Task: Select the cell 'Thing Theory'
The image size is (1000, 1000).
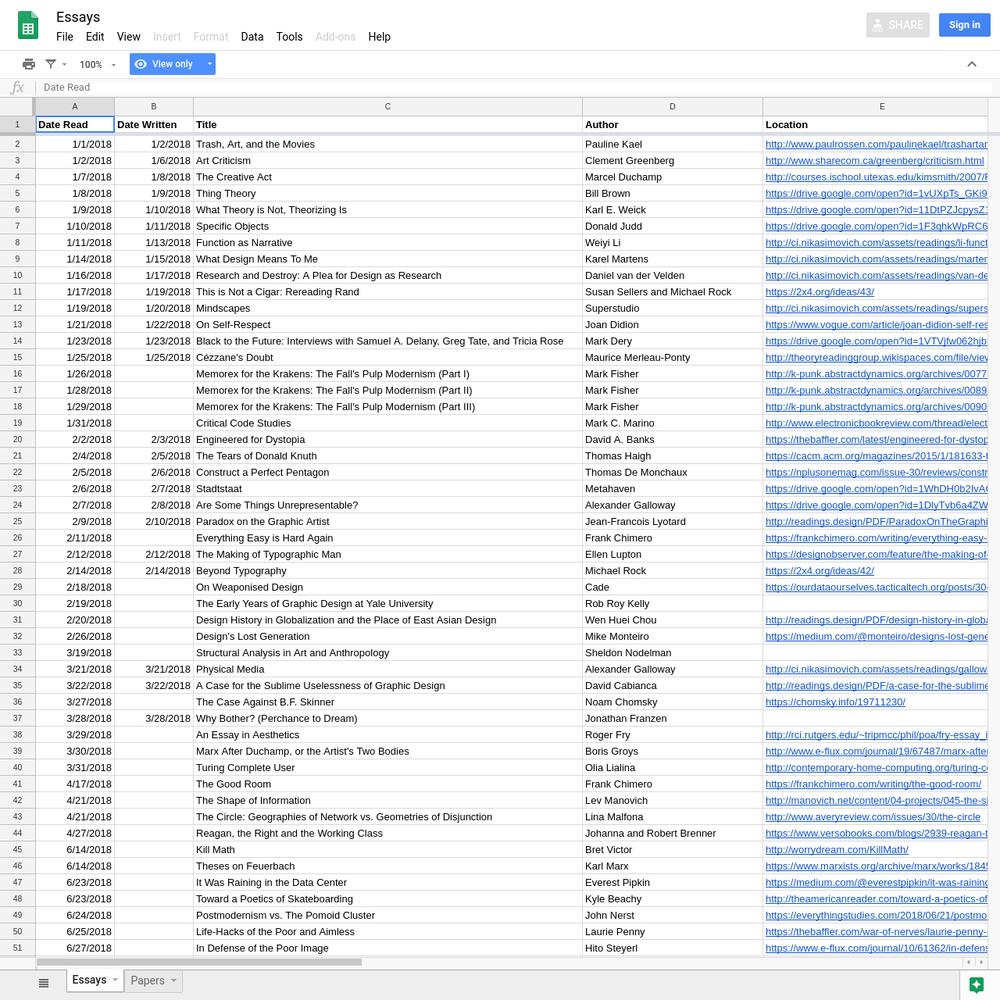Action: [x=388, y=193]
